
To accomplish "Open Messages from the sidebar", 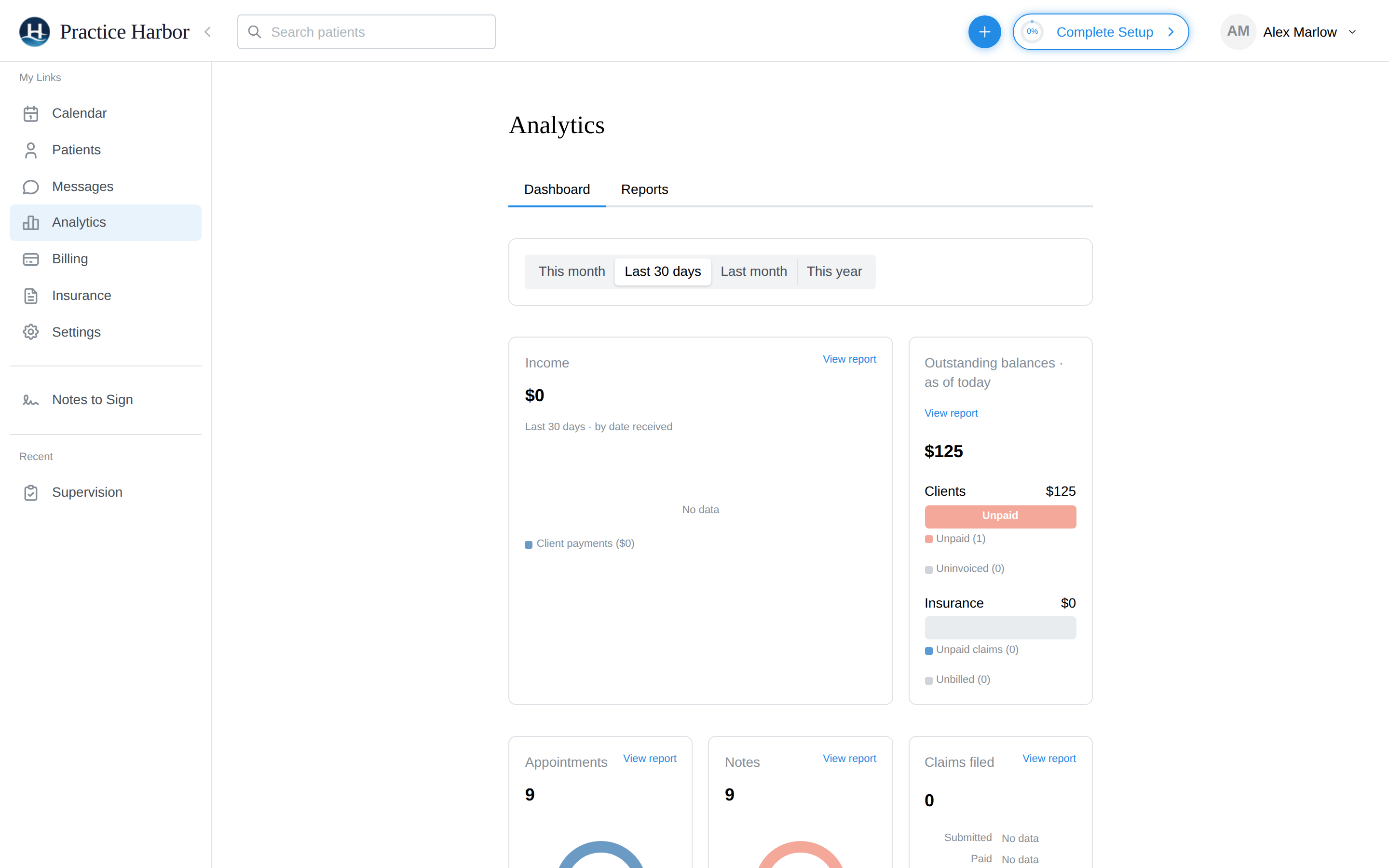I will (x=106, y=187).
